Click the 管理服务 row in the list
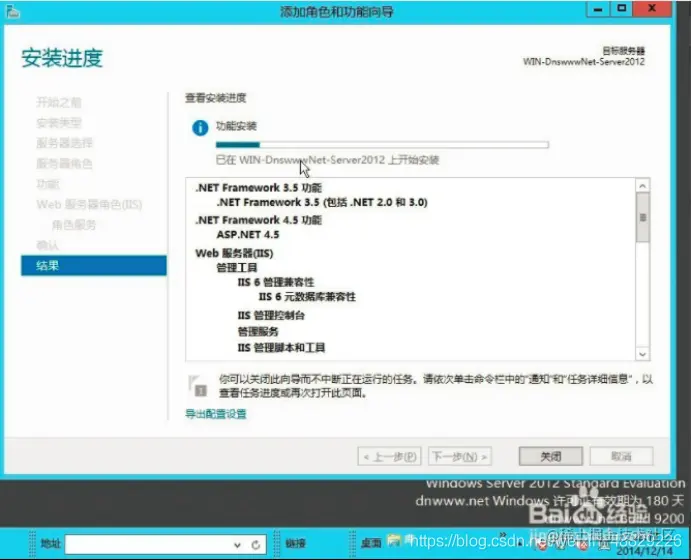692x560 pixels. click(x=258, y=331)
